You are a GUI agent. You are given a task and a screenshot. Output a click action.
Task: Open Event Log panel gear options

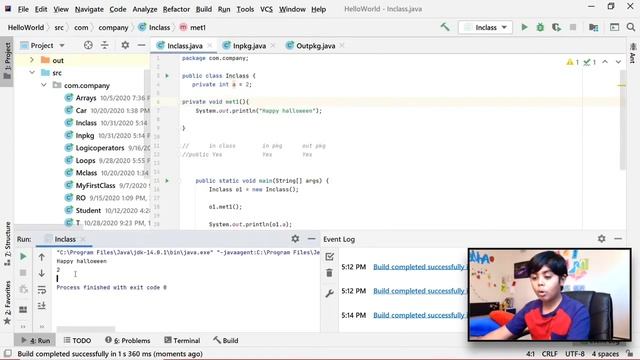602,239
